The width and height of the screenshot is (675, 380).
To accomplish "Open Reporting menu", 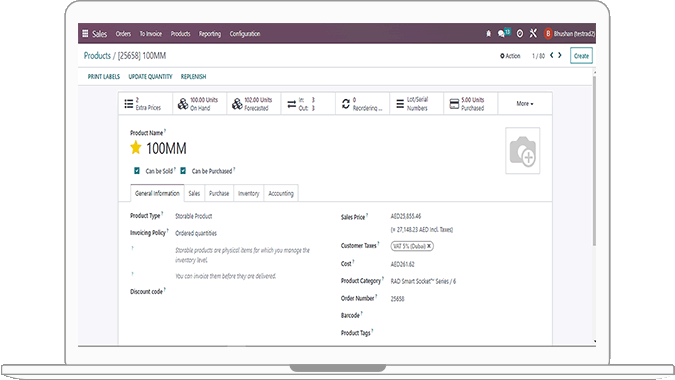I will [x=210, y=34].
